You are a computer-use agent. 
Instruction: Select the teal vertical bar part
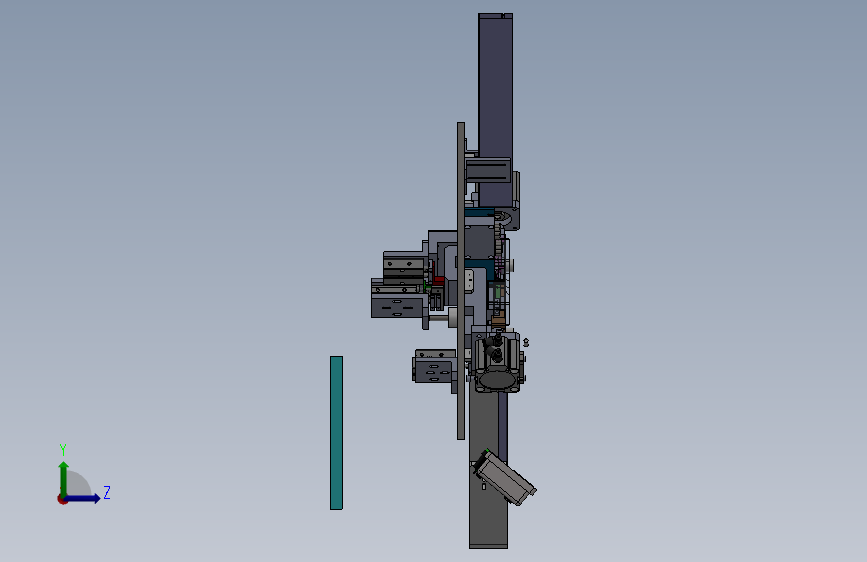tap(336, 433)
